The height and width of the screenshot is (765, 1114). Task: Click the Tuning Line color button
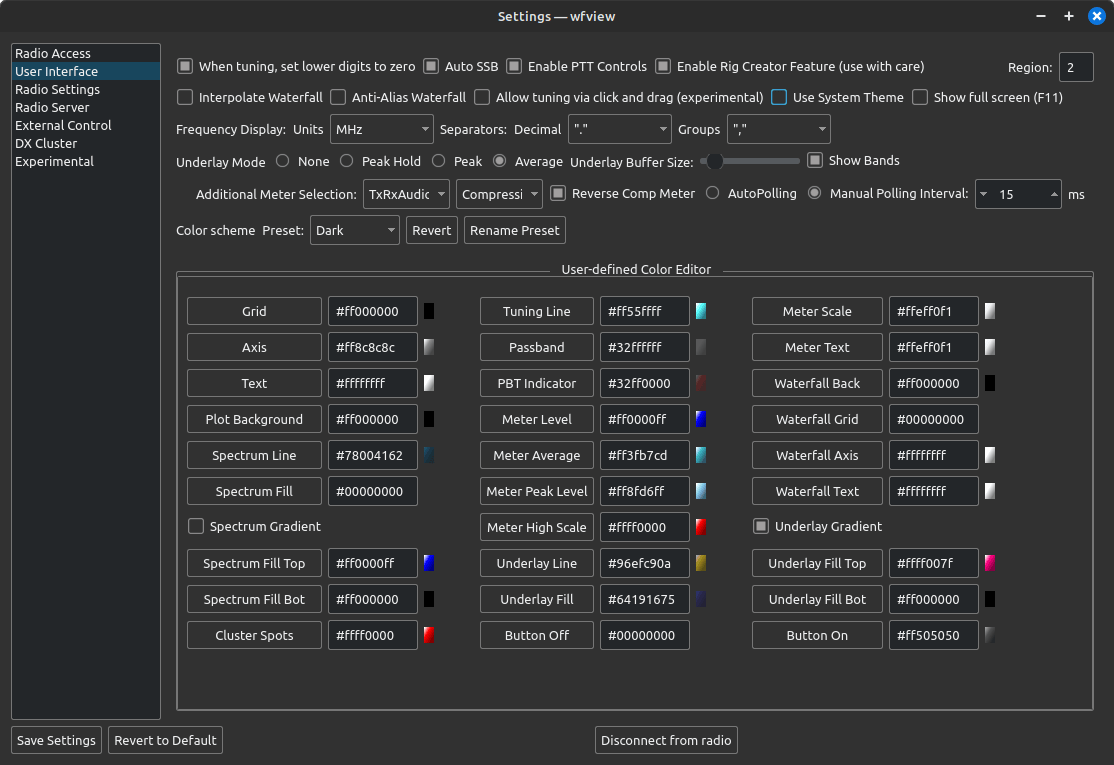(x=536, y=311)
